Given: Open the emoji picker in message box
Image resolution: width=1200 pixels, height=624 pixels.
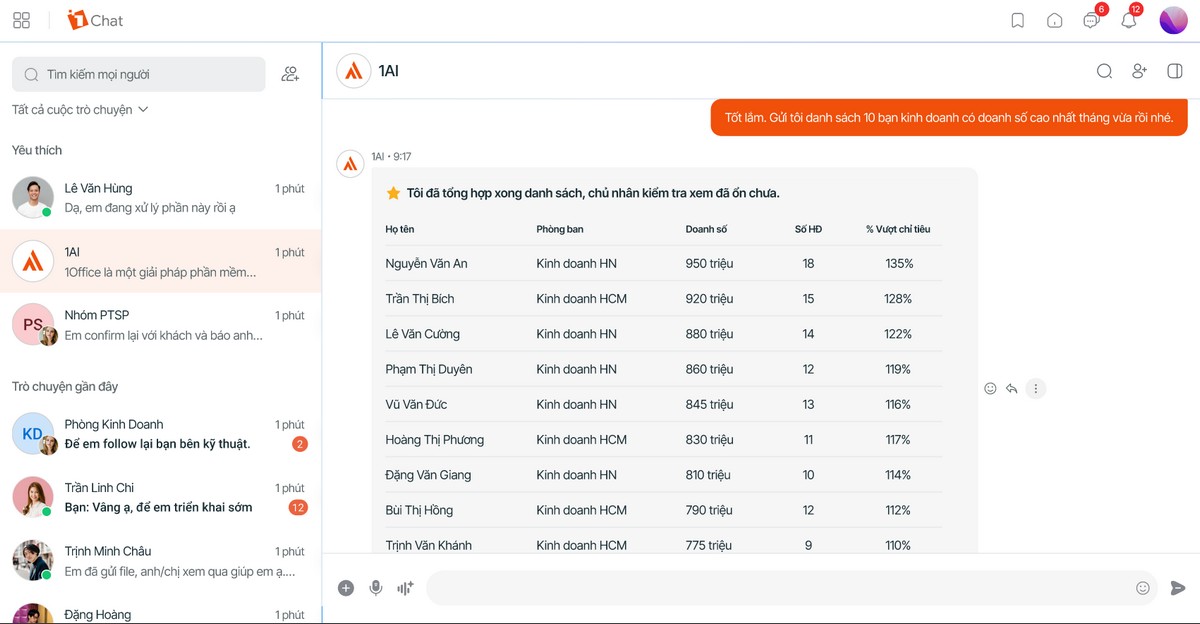Looking at the screenshot, I should tap(1143, 588).
